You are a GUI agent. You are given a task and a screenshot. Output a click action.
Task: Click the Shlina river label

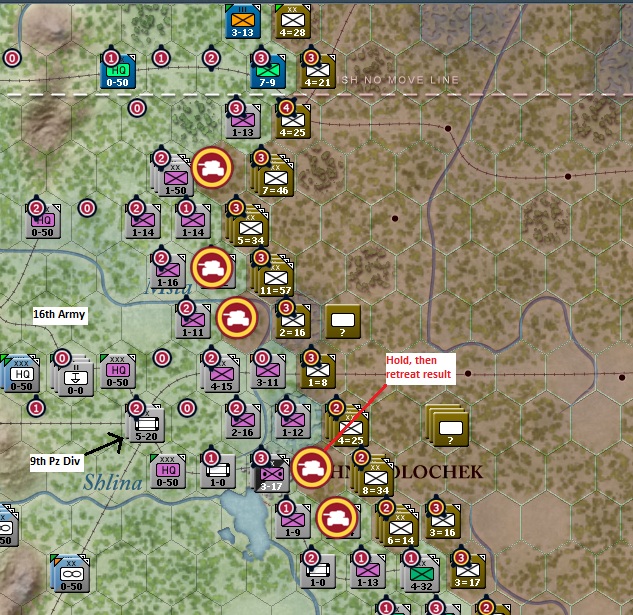click(x=113, y=482)
